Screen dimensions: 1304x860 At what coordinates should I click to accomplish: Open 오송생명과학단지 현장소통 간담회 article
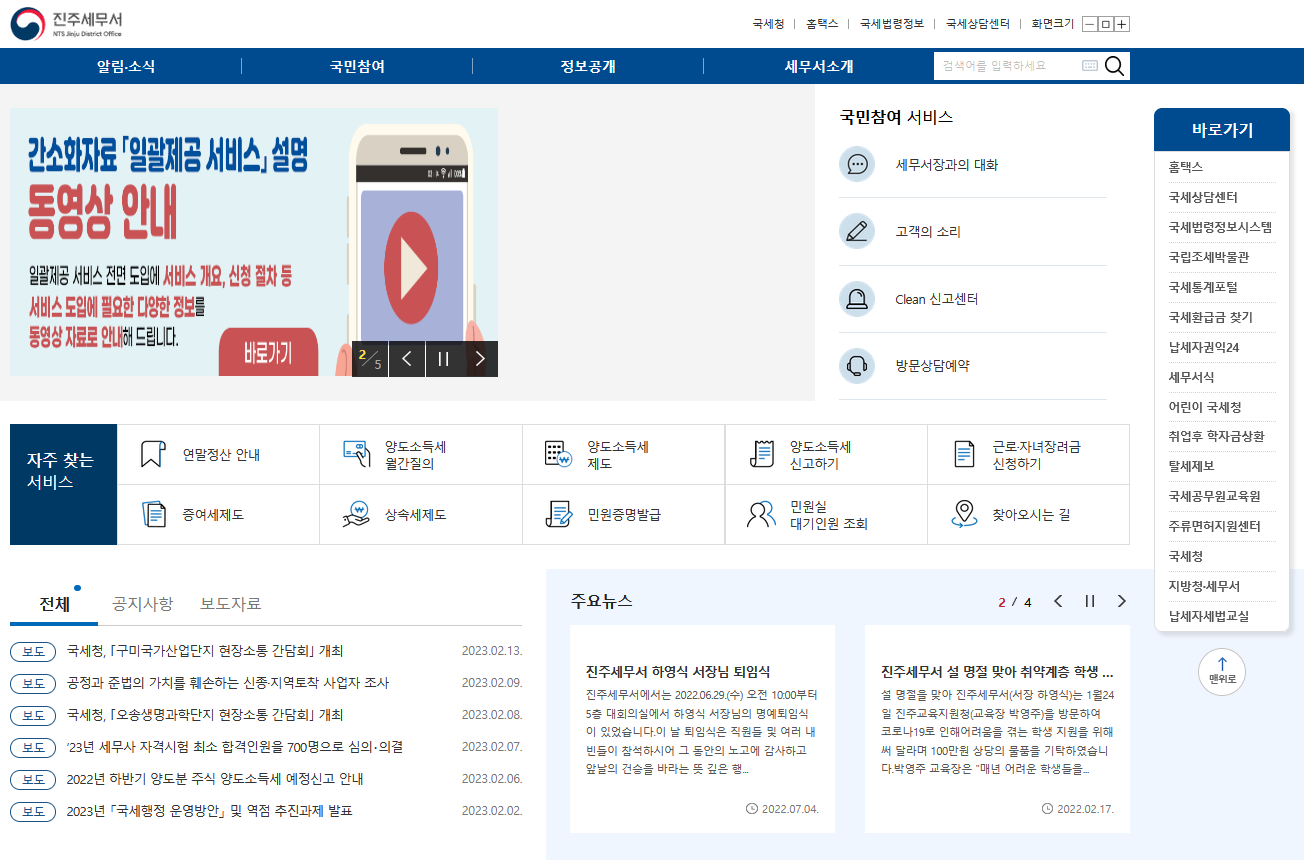click(205, 715)
